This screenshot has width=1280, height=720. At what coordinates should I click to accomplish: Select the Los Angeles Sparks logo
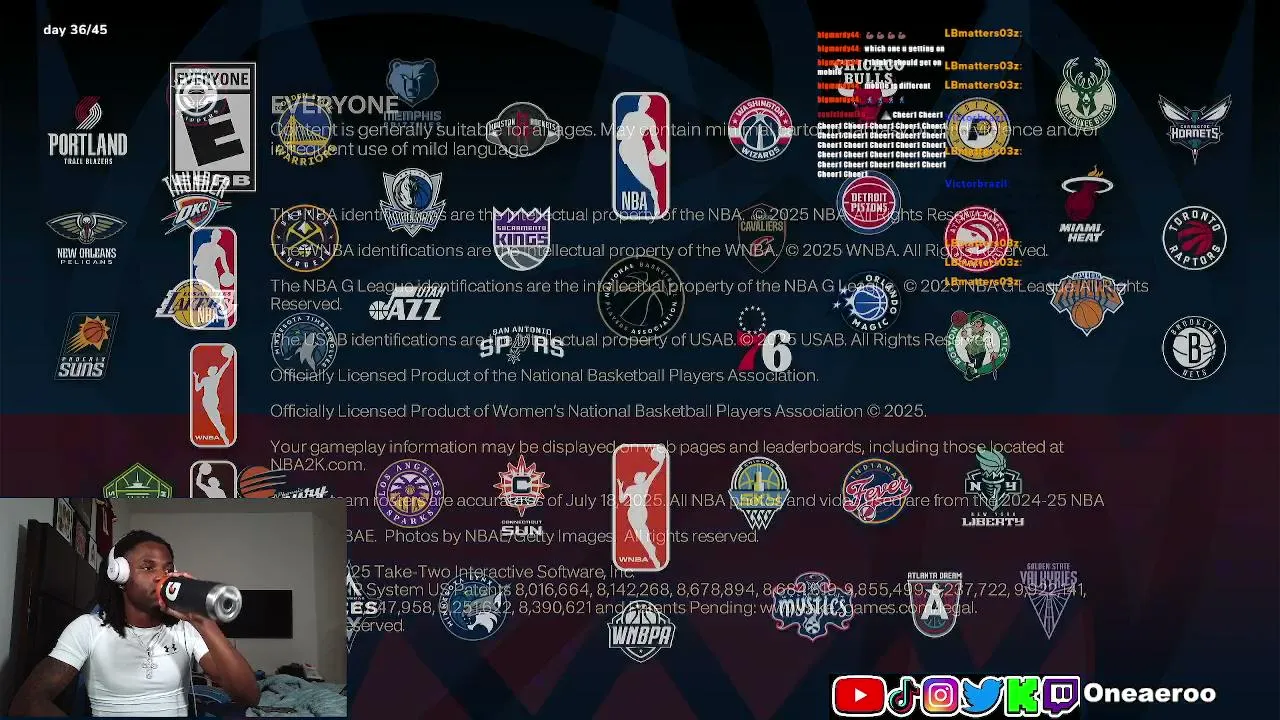pyautogui.click(x=409, y=493)
